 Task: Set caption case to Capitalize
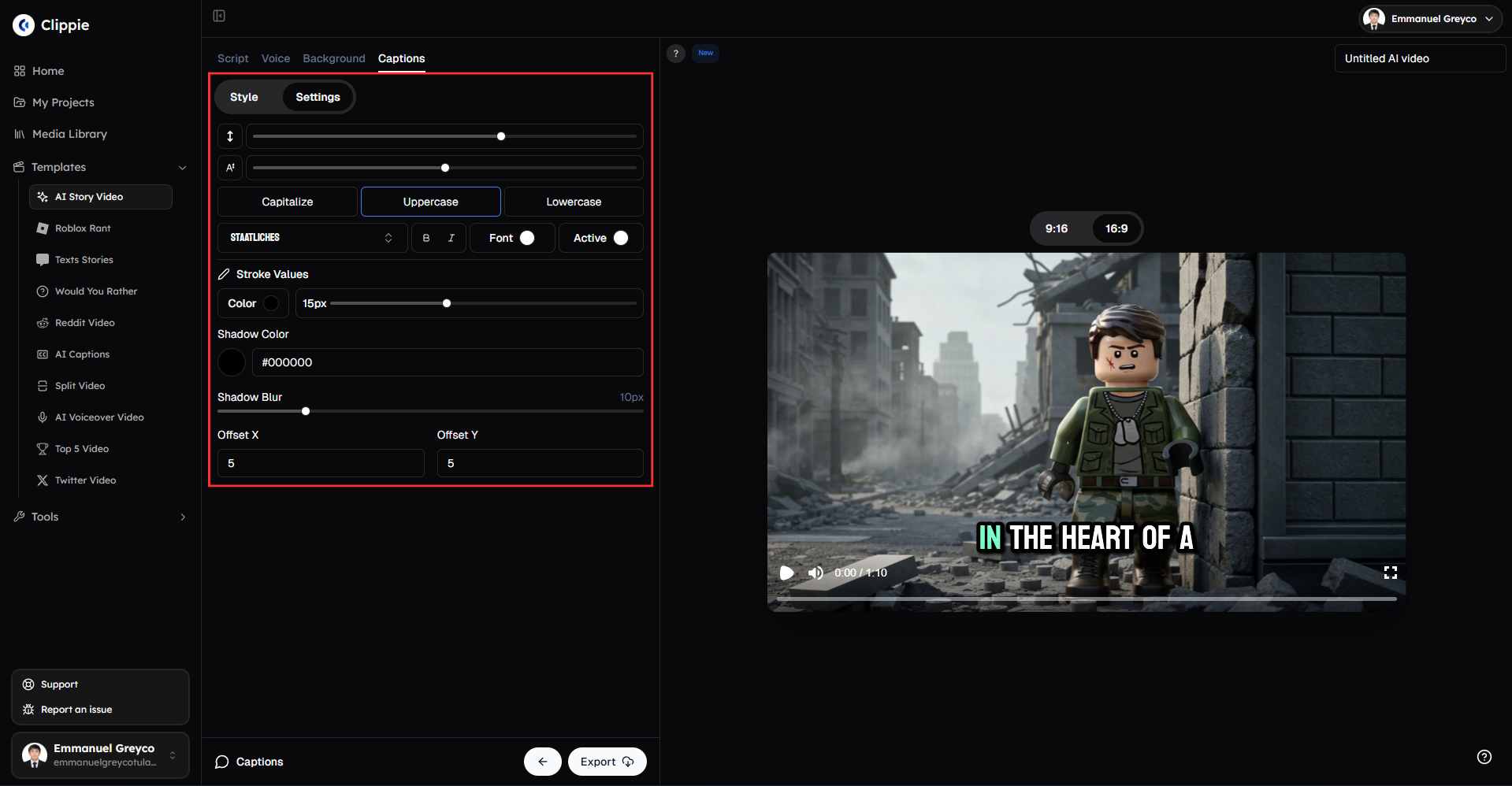288,202
